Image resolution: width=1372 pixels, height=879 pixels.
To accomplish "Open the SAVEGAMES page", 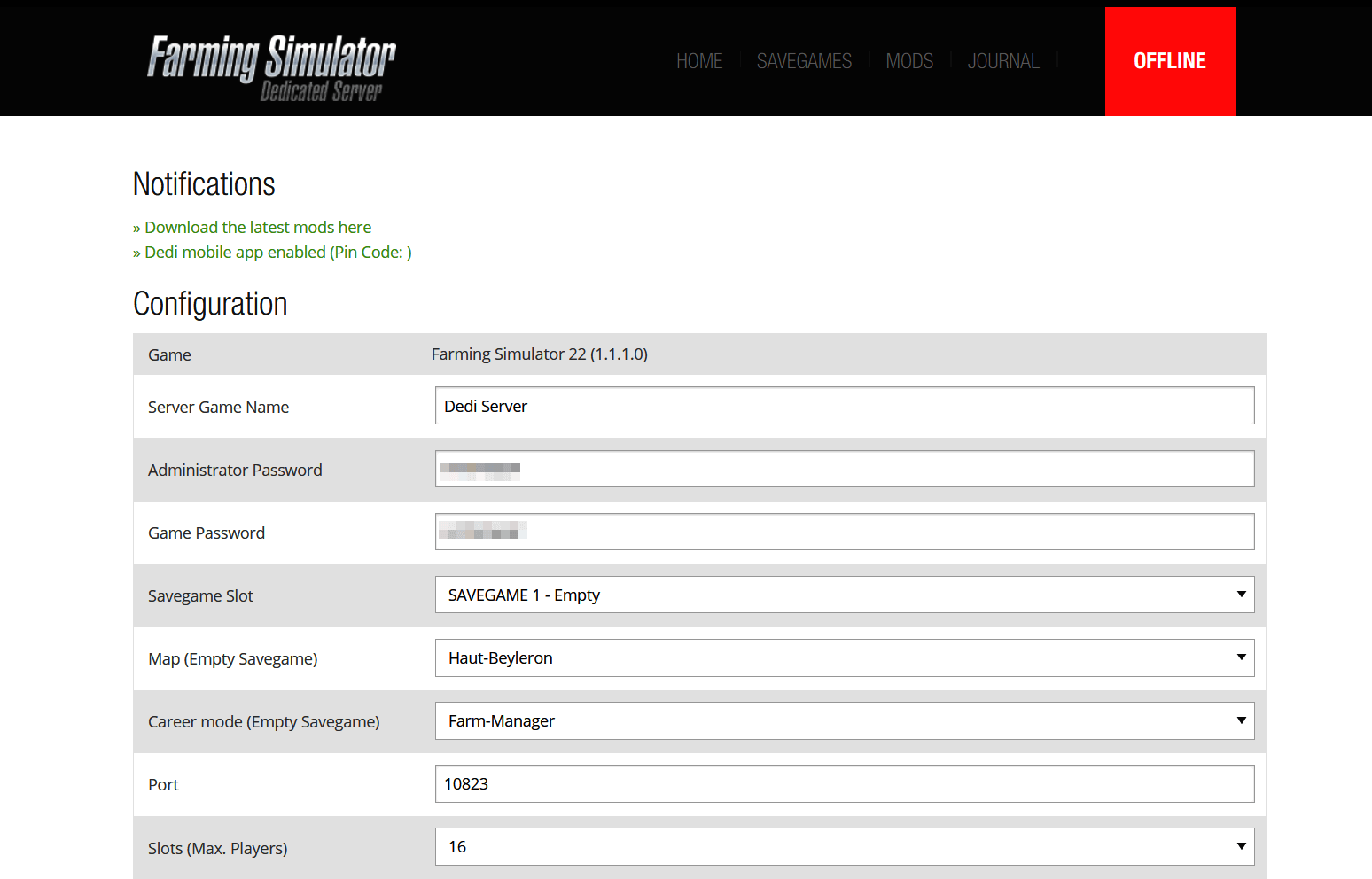I will [803, 60].
